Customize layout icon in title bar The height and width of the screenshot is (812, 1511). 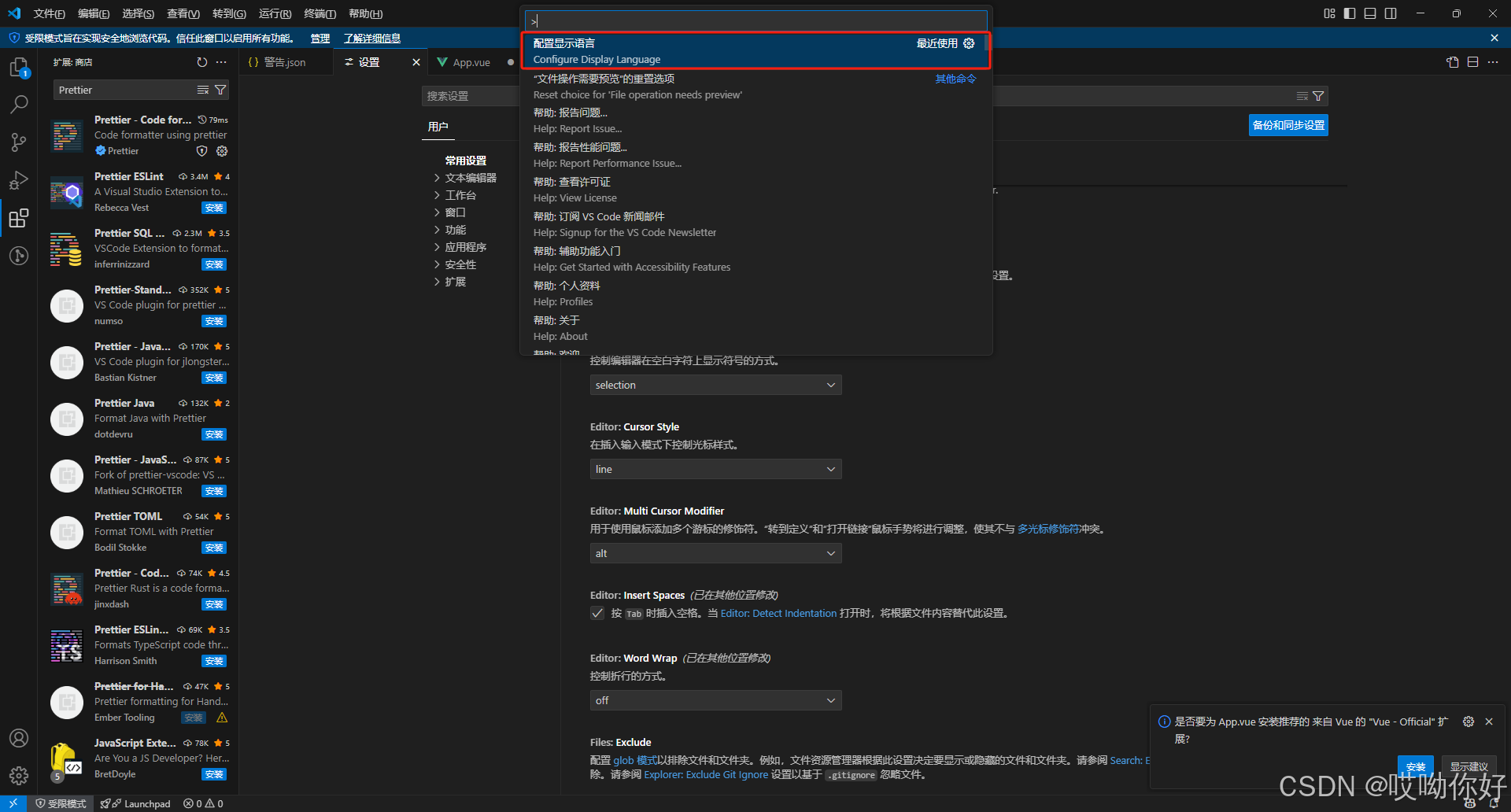(x=1329, y=13)
